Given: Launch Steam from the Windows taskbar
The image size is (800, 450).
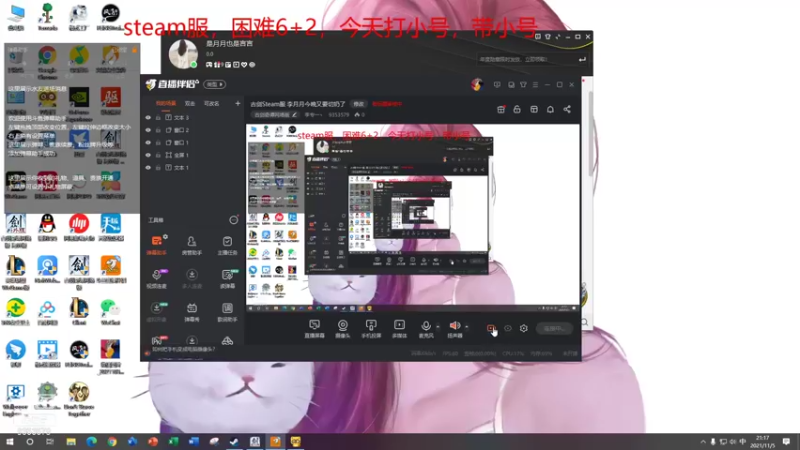Looking at the screenshot, I should 234,442.
